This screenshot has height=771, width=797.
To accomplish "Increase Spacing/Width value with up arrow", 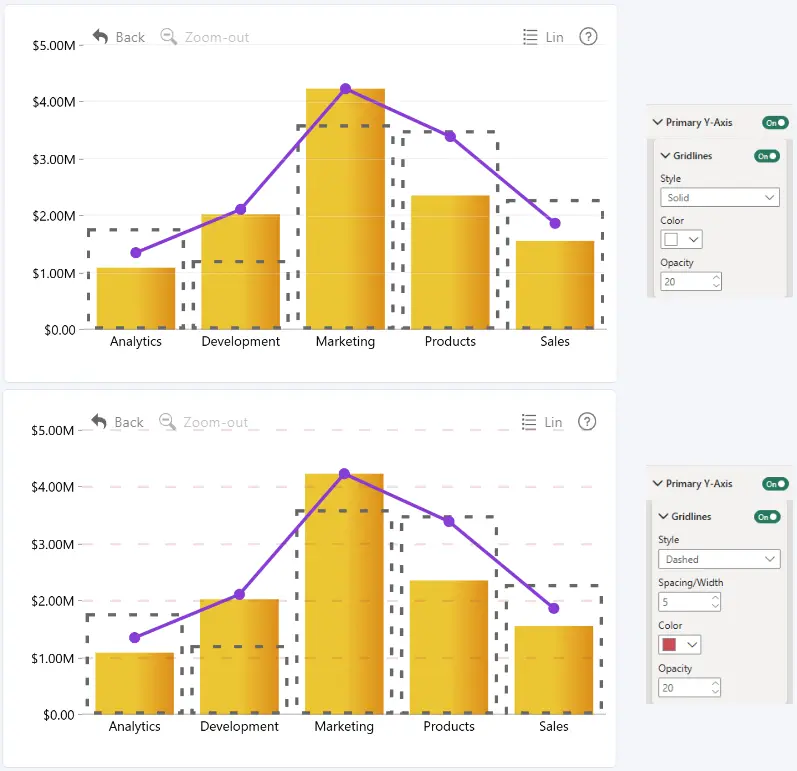I will coord(715,598).
